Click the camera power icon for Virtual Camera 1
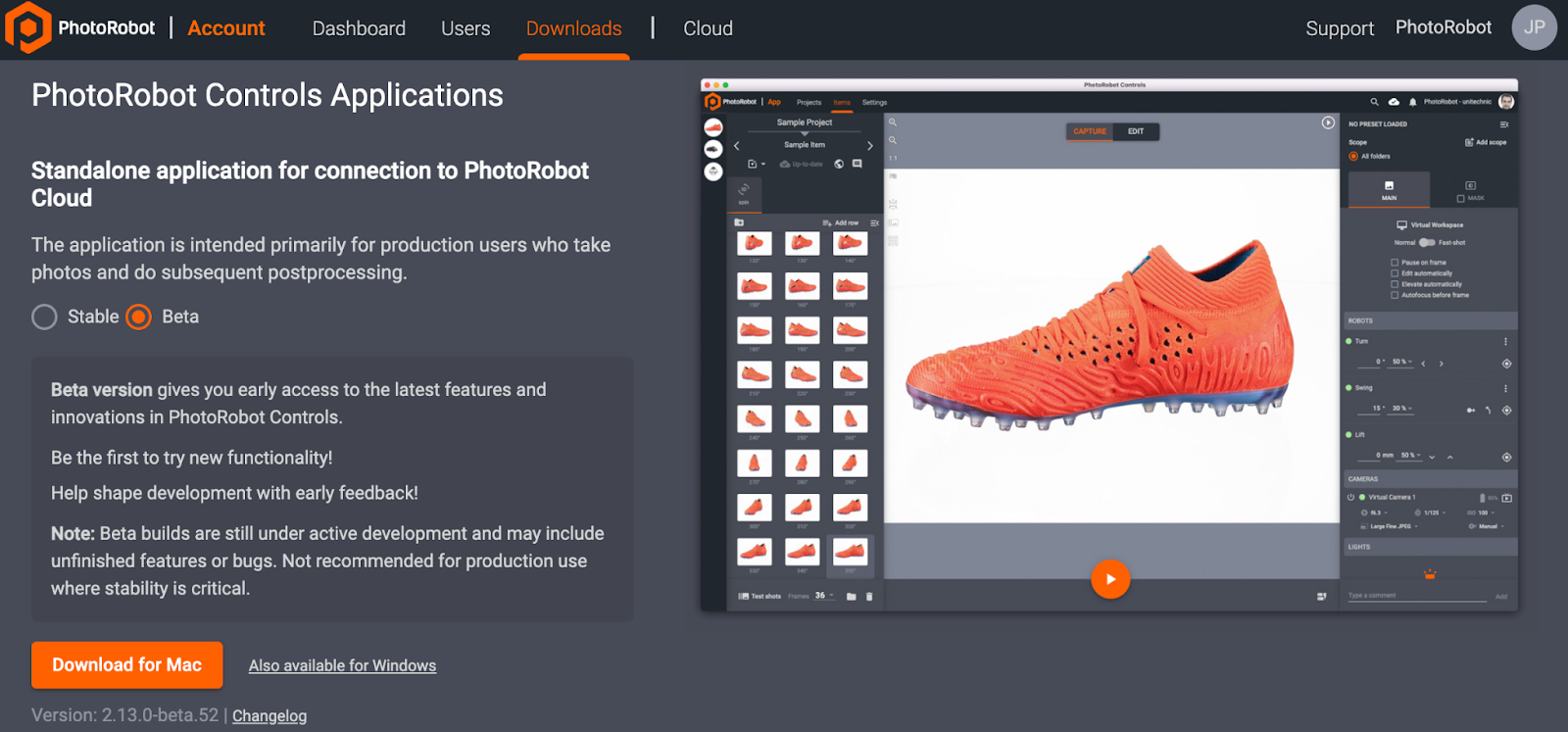This screenshot has width=1568, height=732. point(1350,498)
